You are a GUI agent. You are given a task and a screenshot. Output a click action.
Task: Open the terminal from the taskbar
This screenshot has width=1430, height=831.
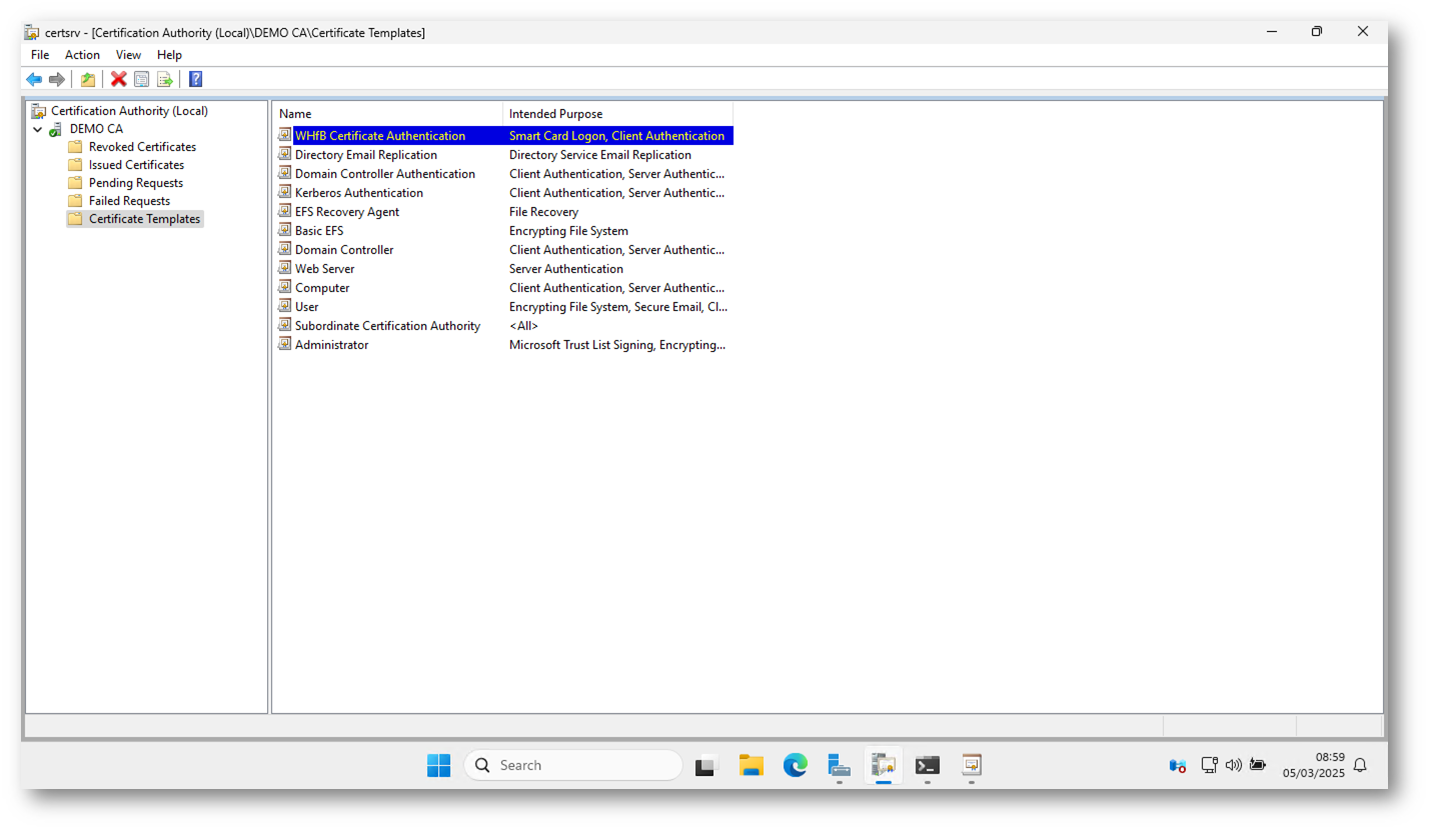pyautogui.click(x=928, y=766)
